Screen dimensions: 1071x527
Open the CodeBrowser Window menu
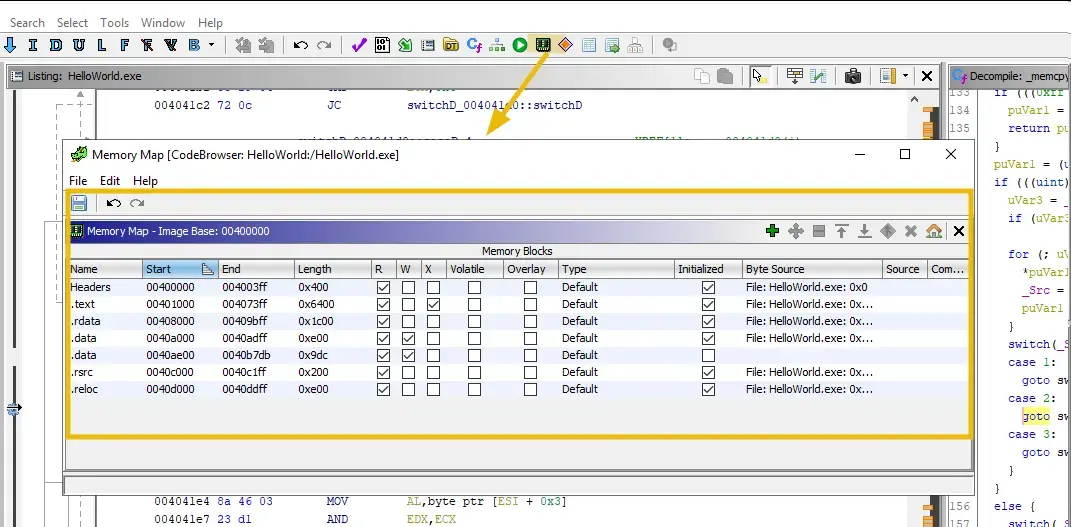point(163,23)
